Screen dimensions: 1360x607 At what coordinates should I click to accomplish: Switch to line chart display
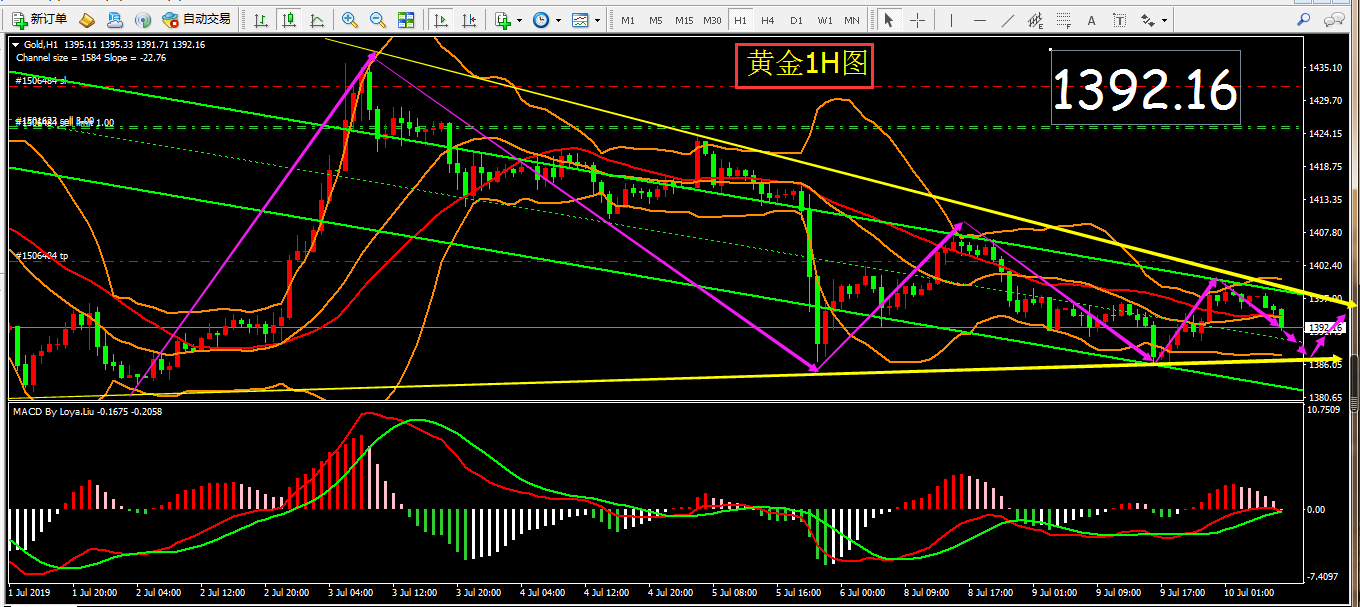pyautogui.click(x=317, y=19)
